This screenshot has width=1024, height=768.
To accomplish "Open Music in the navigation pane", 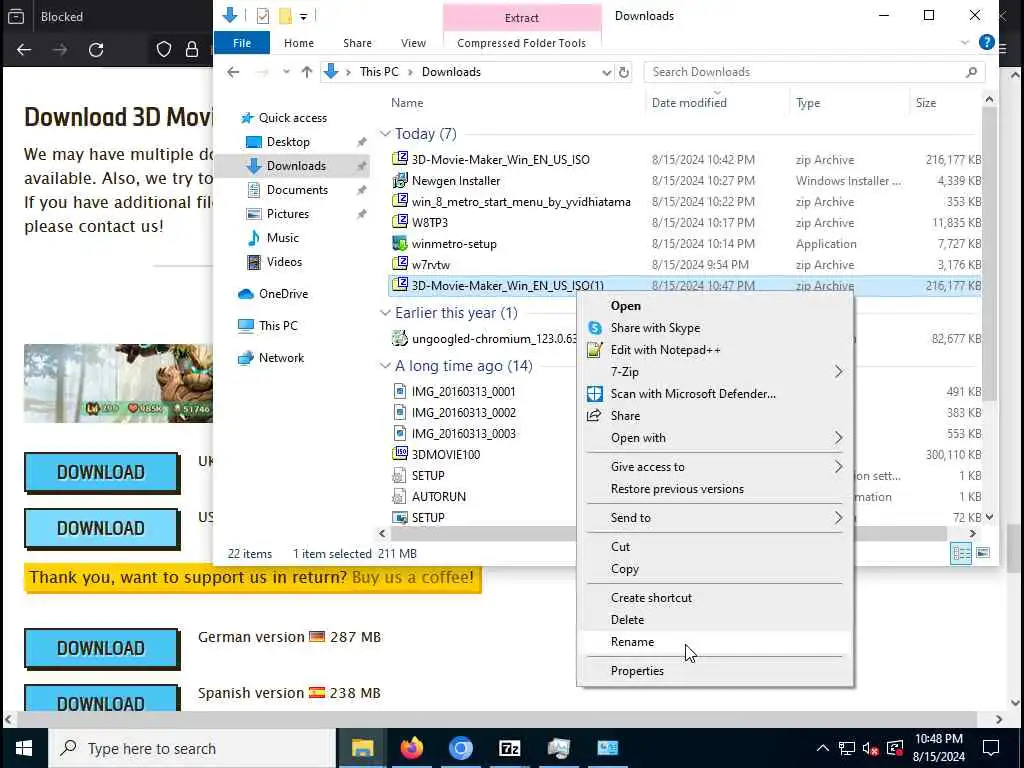I will click(x=282, y=238).
